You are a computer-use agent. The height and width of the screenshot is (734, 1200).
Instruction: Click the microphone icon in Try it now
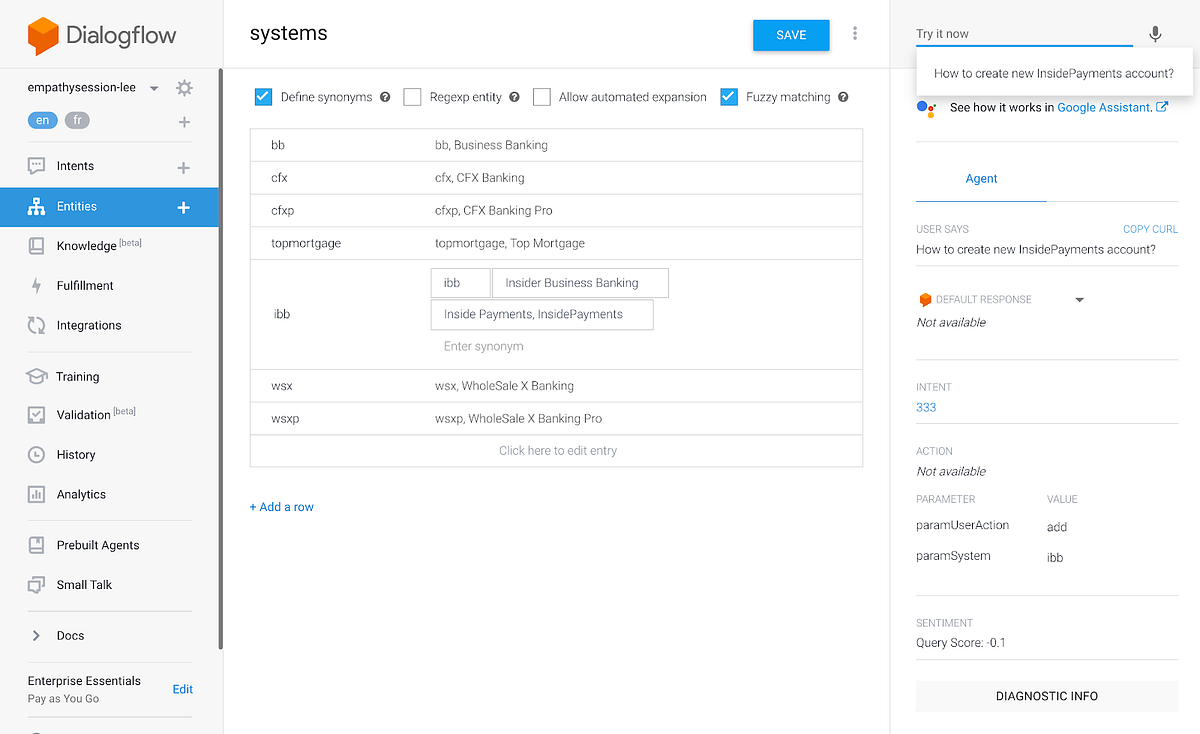(1155, 34)
